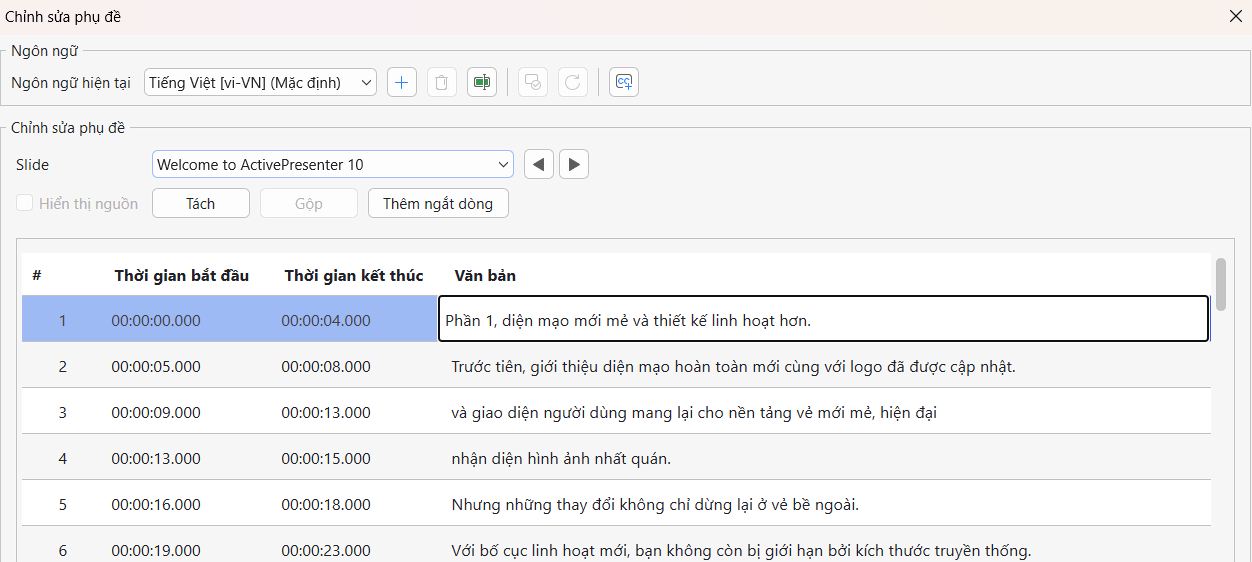Click end time 00:00:15.000

326,458
